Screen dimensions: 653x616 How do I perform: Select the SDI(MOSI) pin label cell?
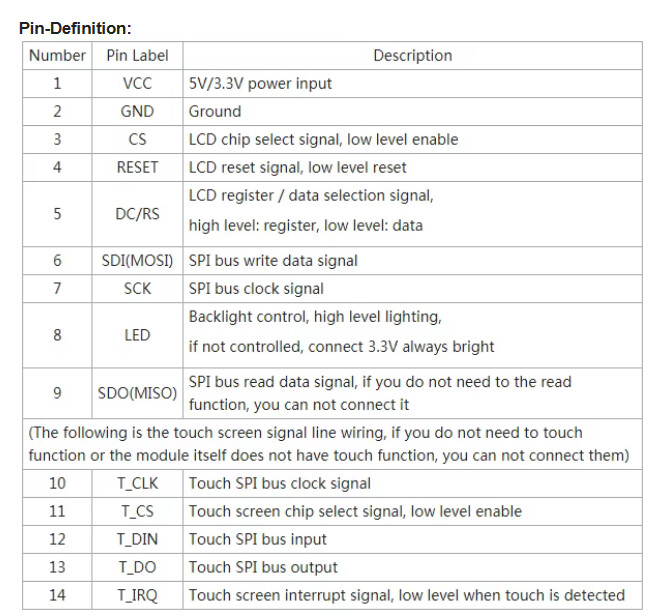pos(137,261)
